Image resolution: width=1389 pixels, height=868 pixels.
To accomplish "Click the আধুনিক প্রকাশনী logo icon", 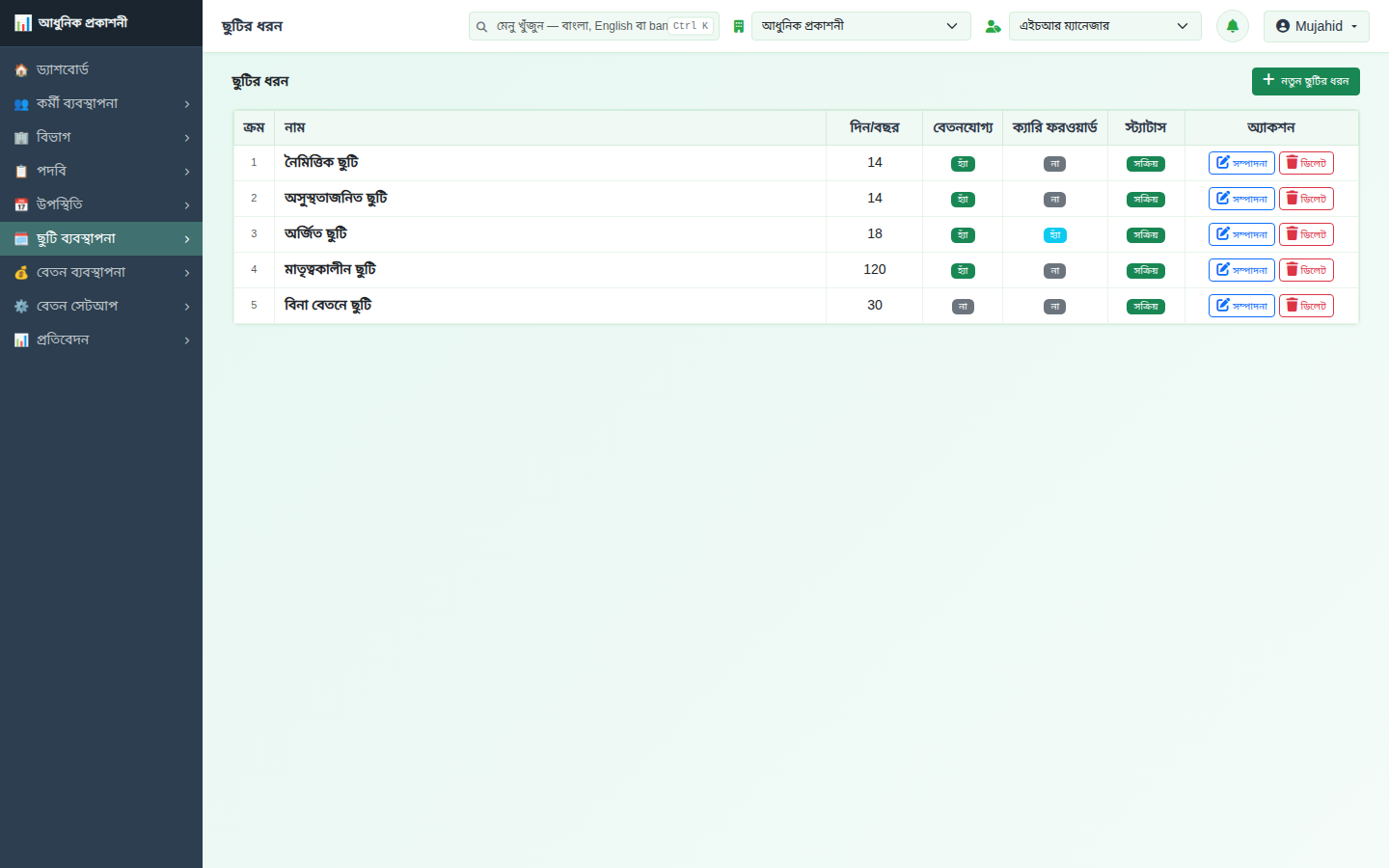I will 23,23.
